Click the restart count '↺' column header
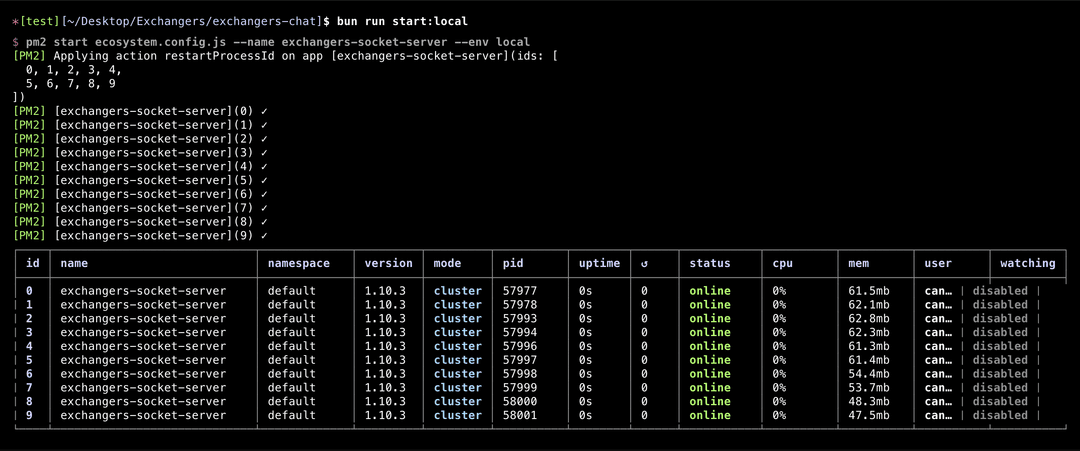Viewport: 1080px width, 451px height. [x=645, y=263]
